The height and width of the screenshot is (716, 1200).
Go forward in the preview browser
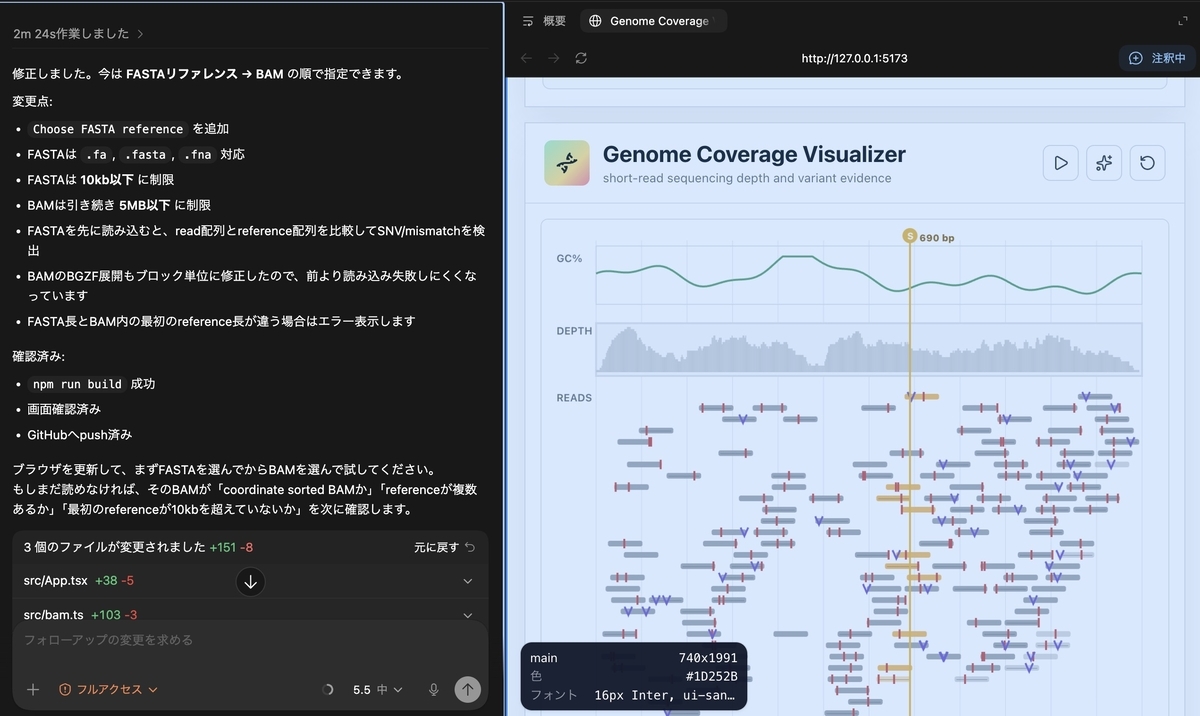pyautogui.click(x=553, y=58)
